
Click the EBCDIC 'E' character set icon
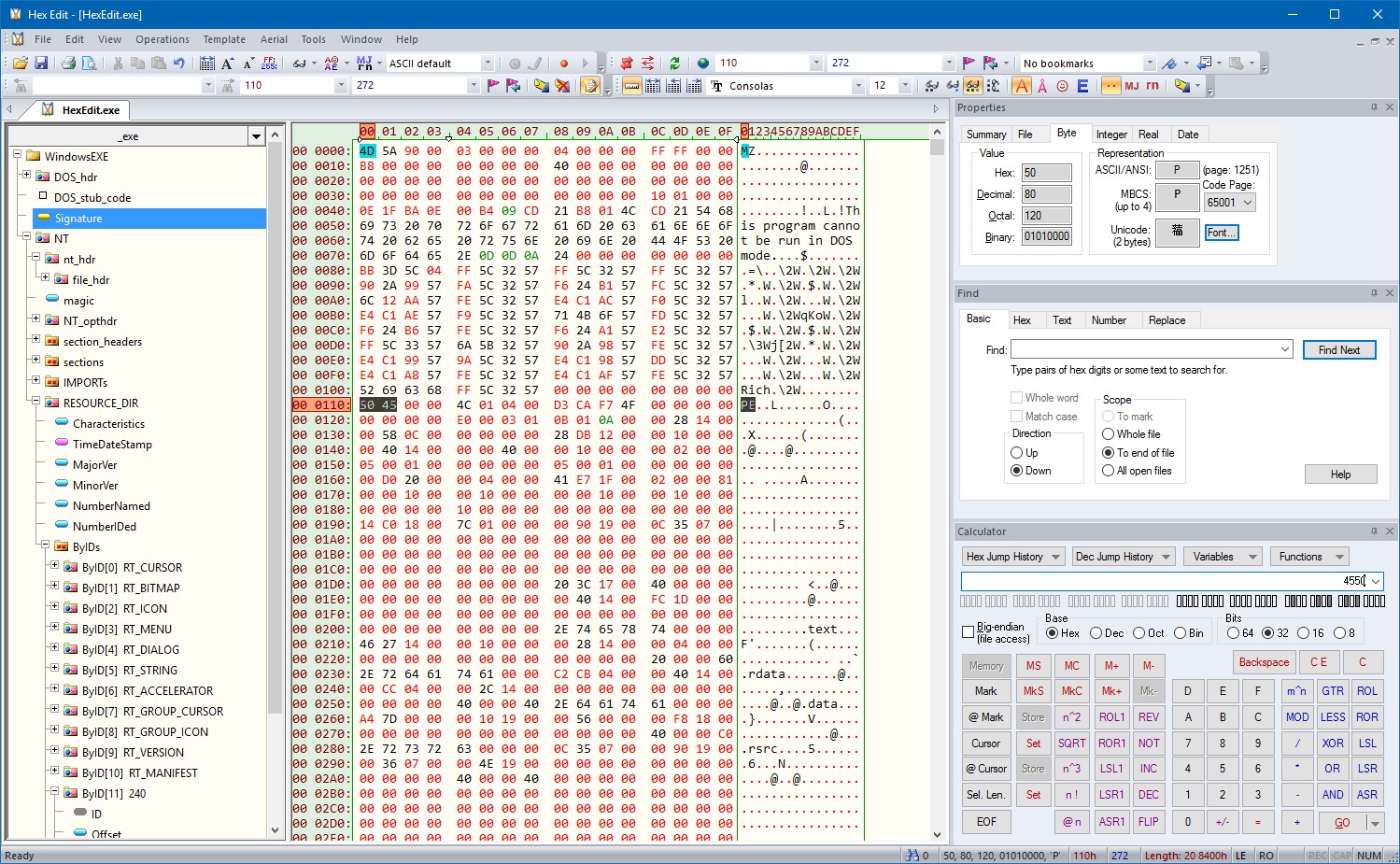pyautogui.click(x=1082, y=86)
